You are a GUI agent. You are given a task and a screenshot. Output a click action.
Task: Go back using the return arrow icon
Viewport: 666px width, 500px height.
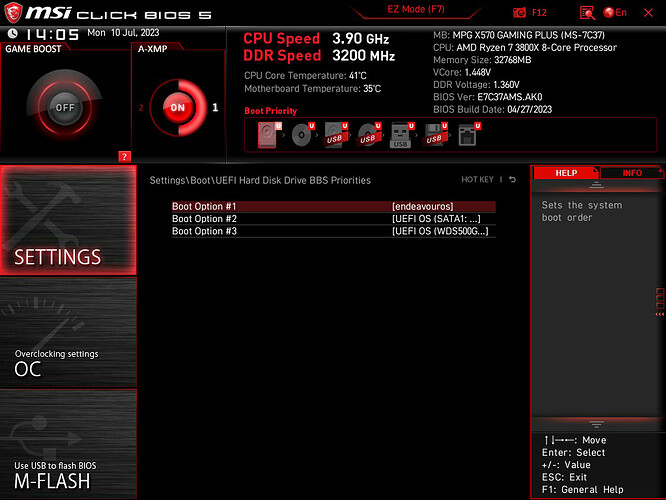[513, 180]
